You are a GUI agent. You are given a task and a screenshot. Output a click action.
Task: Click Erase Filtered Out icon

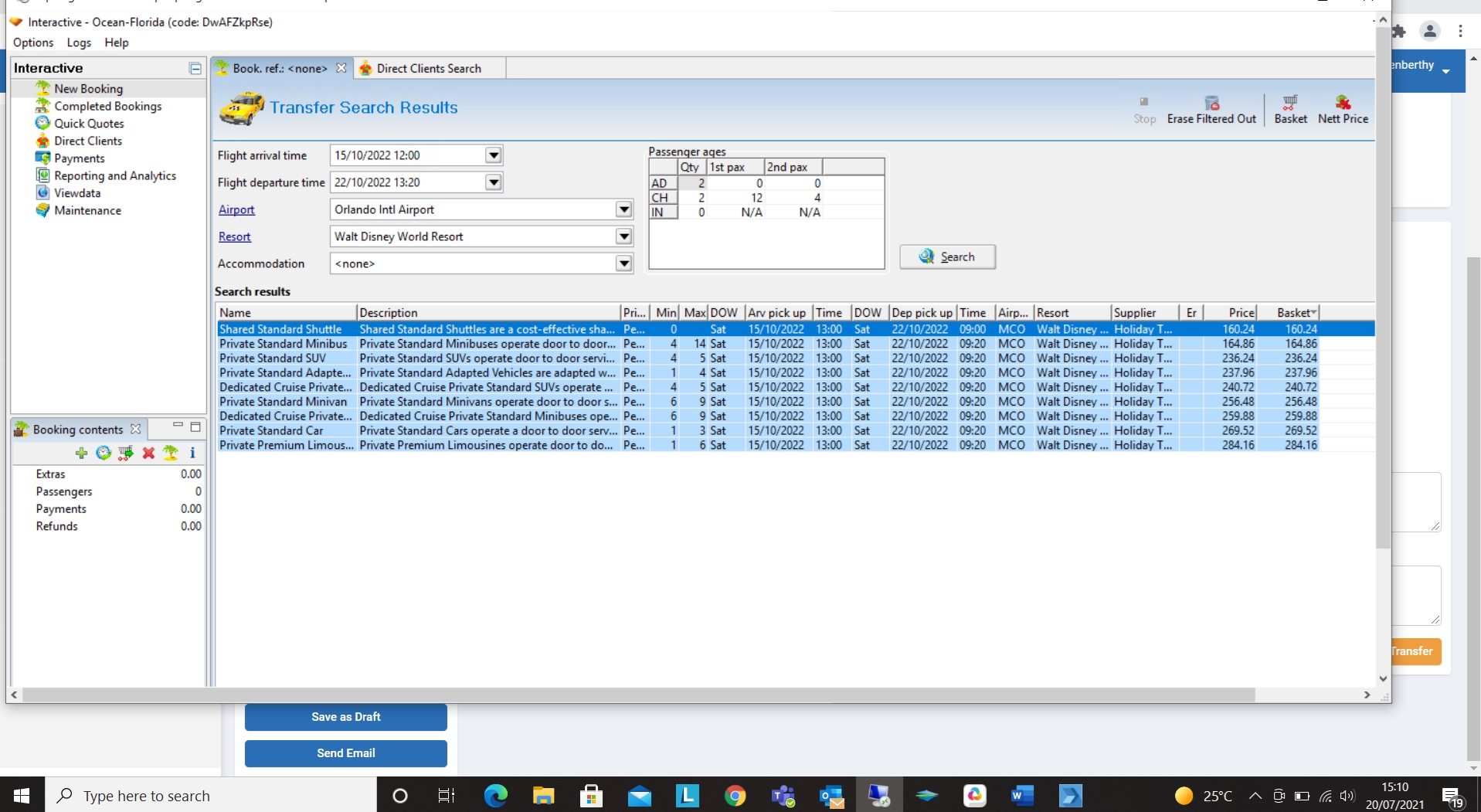[1211, 109]
